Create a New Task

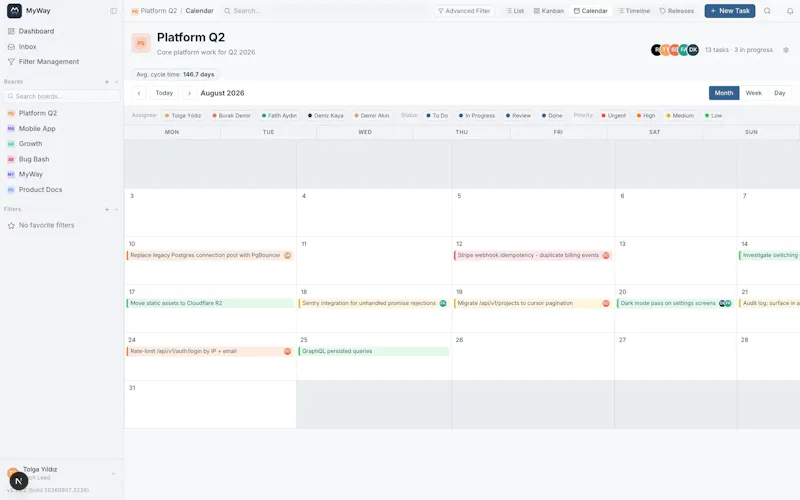(730, 11)
